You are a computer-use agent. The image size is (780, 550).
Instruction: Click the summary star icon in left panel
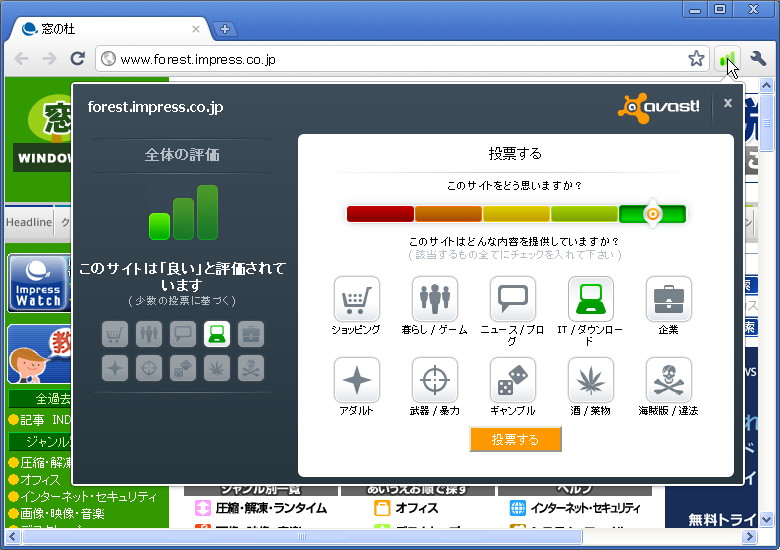pos(115,368)
